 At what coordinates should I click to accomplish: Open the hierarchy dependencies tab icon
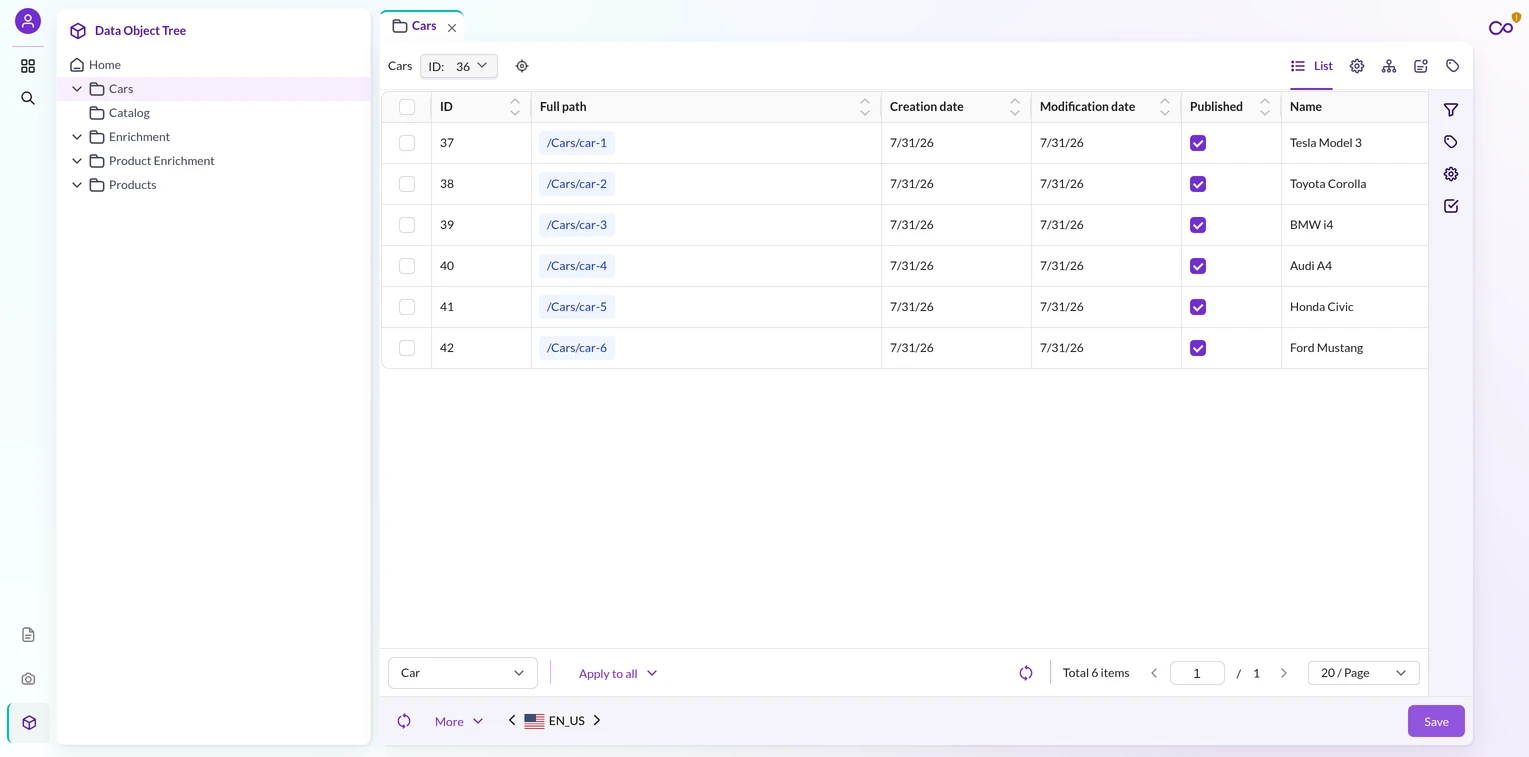1389,66
